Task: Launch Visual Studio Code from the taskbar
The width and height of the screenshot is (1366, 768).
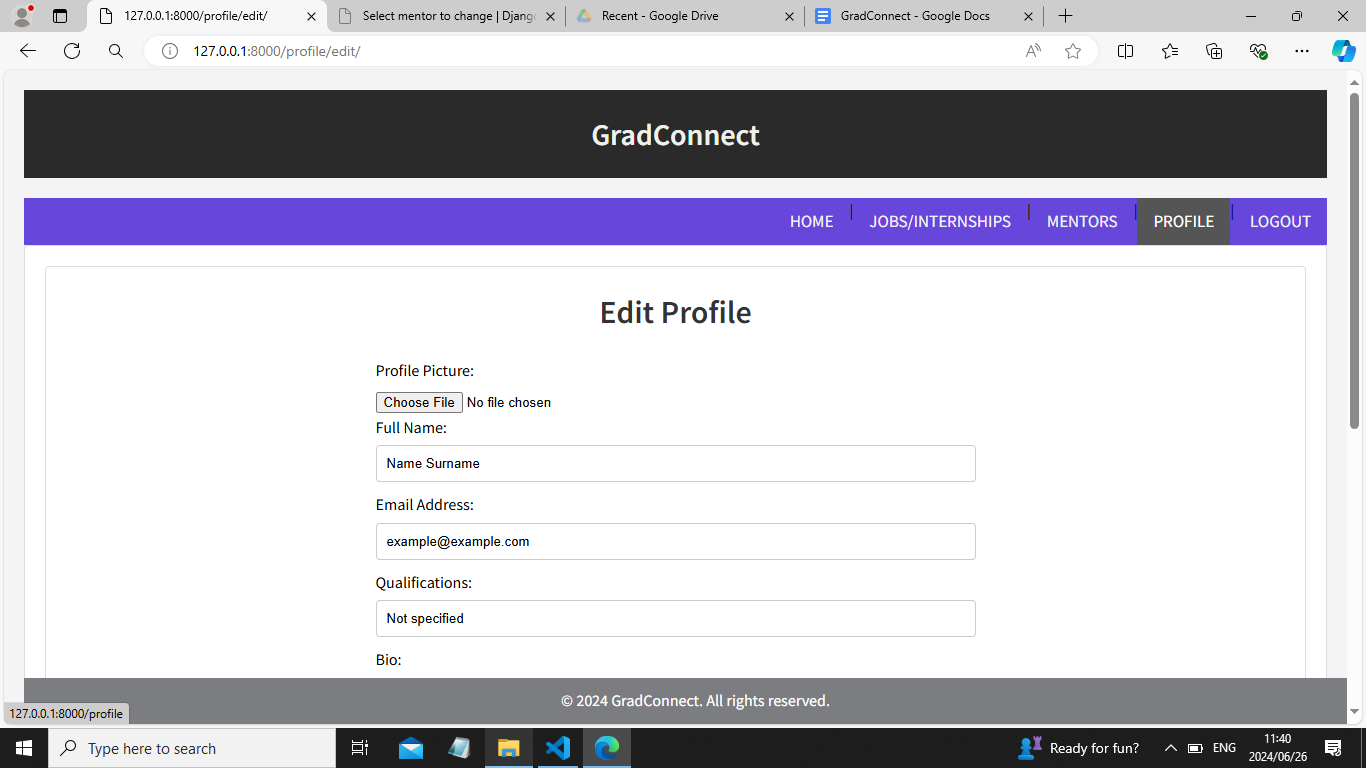Action: click(x=558, y=747)
